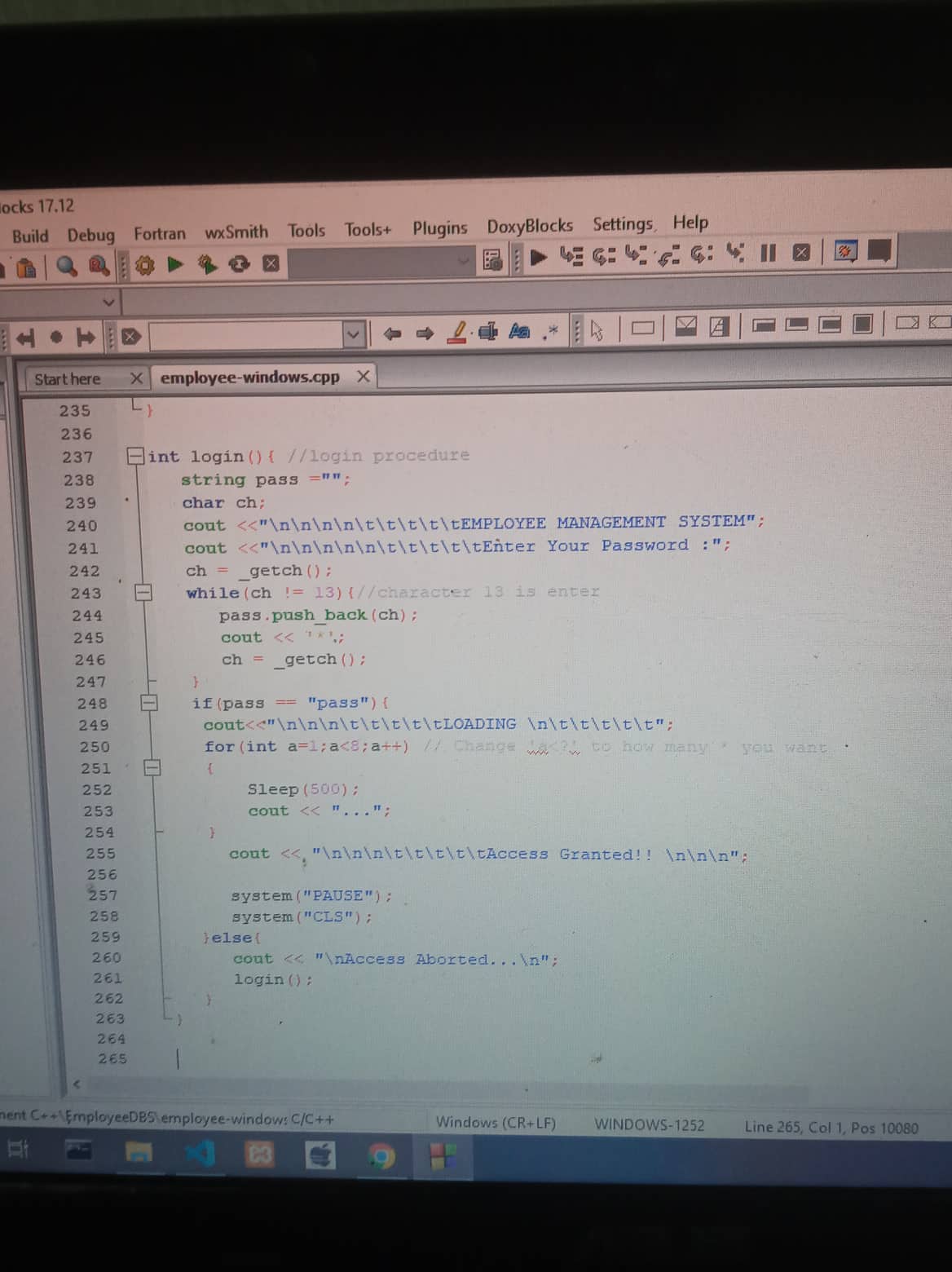Click the horizontal scrollbar left arrow
This screenshot has height=1272, width=952.
[x=77, y=1084]
